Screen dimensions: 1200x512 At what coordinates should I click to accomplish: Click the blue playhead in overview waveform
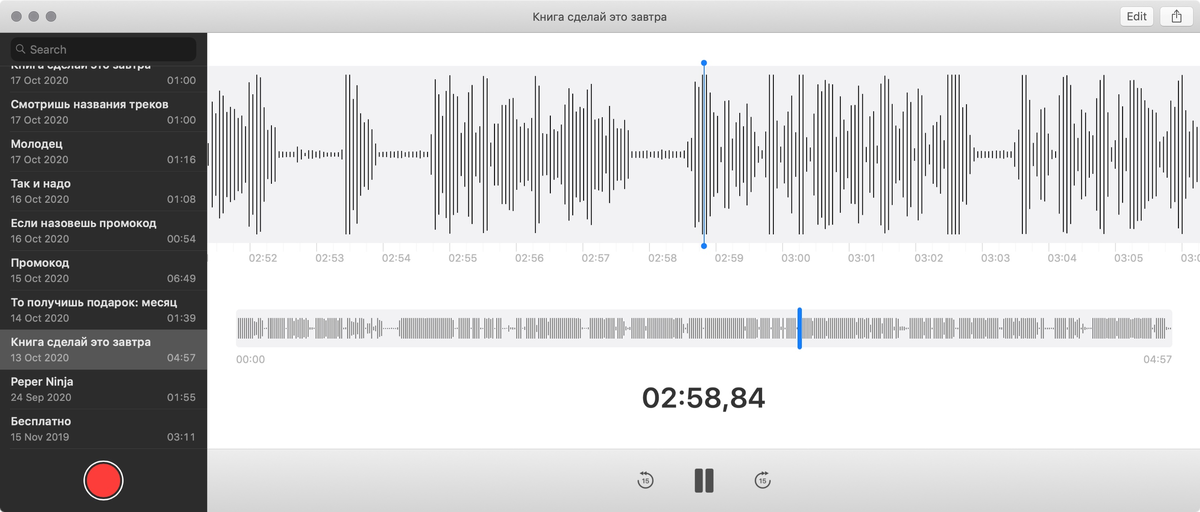pos(800,328)
